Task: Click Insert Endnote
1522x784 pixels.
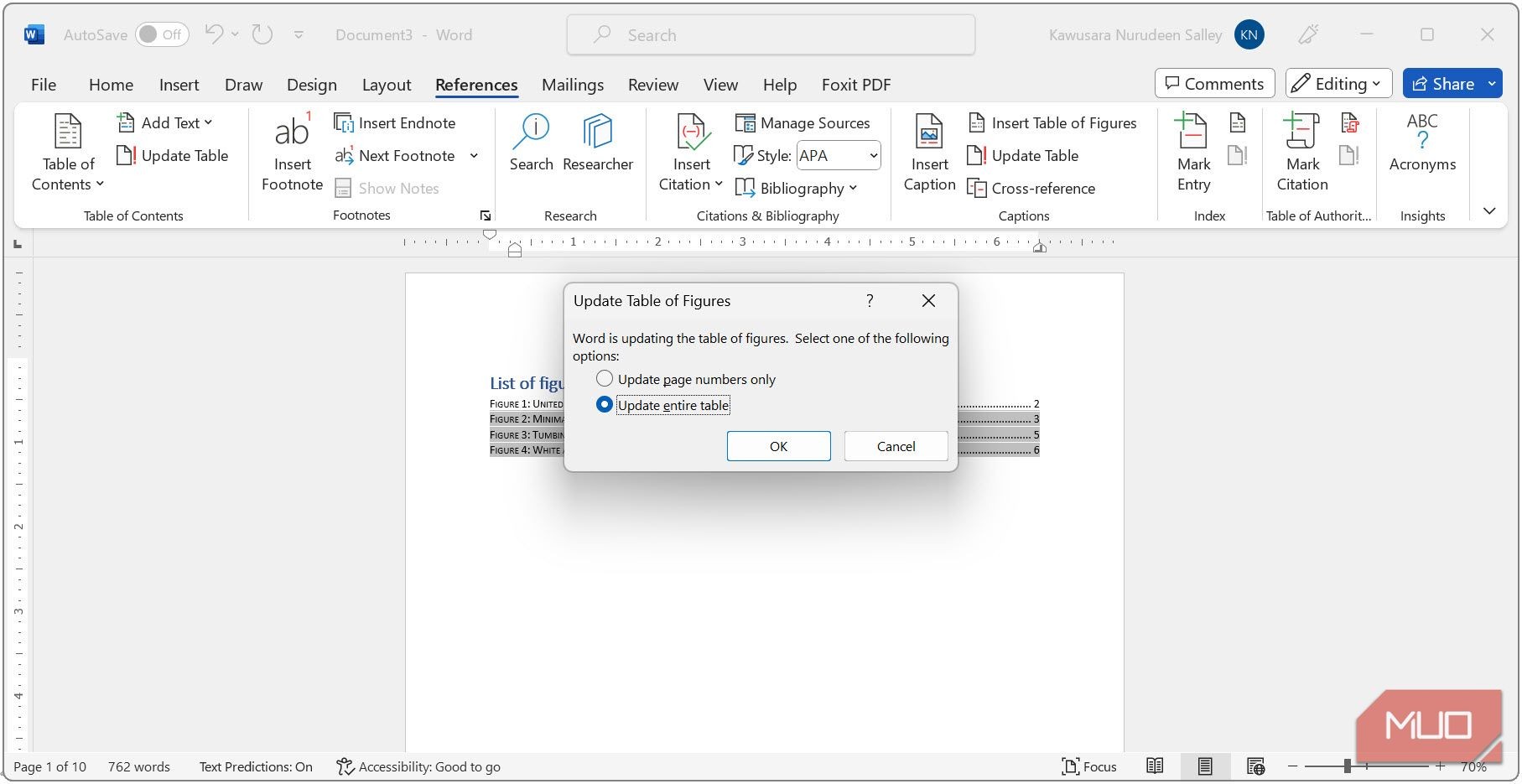Action: 395,122
